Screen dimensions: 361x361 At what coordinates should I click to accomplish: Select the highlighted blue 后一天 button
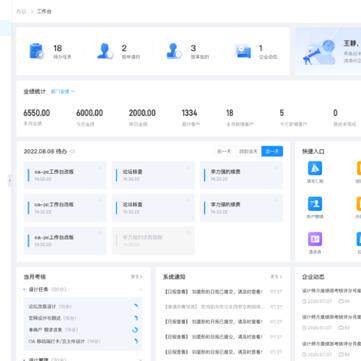pyautogui.click(x=272, y=151)
